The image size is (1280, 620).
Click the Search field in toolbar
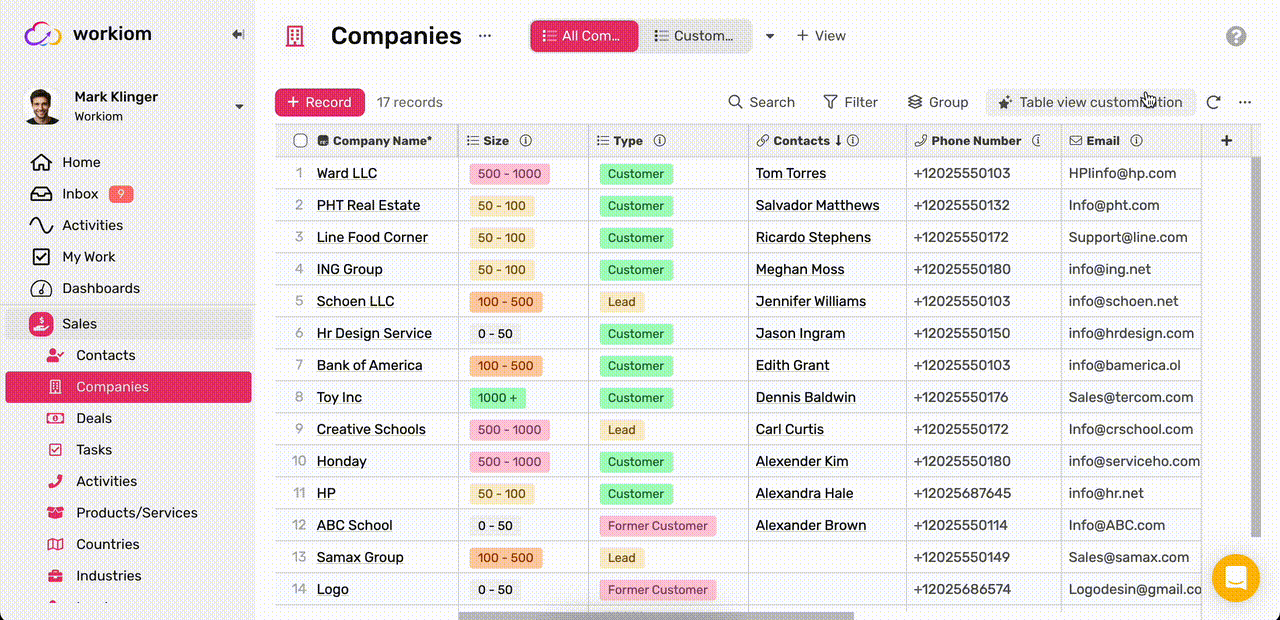pos(761,102)
